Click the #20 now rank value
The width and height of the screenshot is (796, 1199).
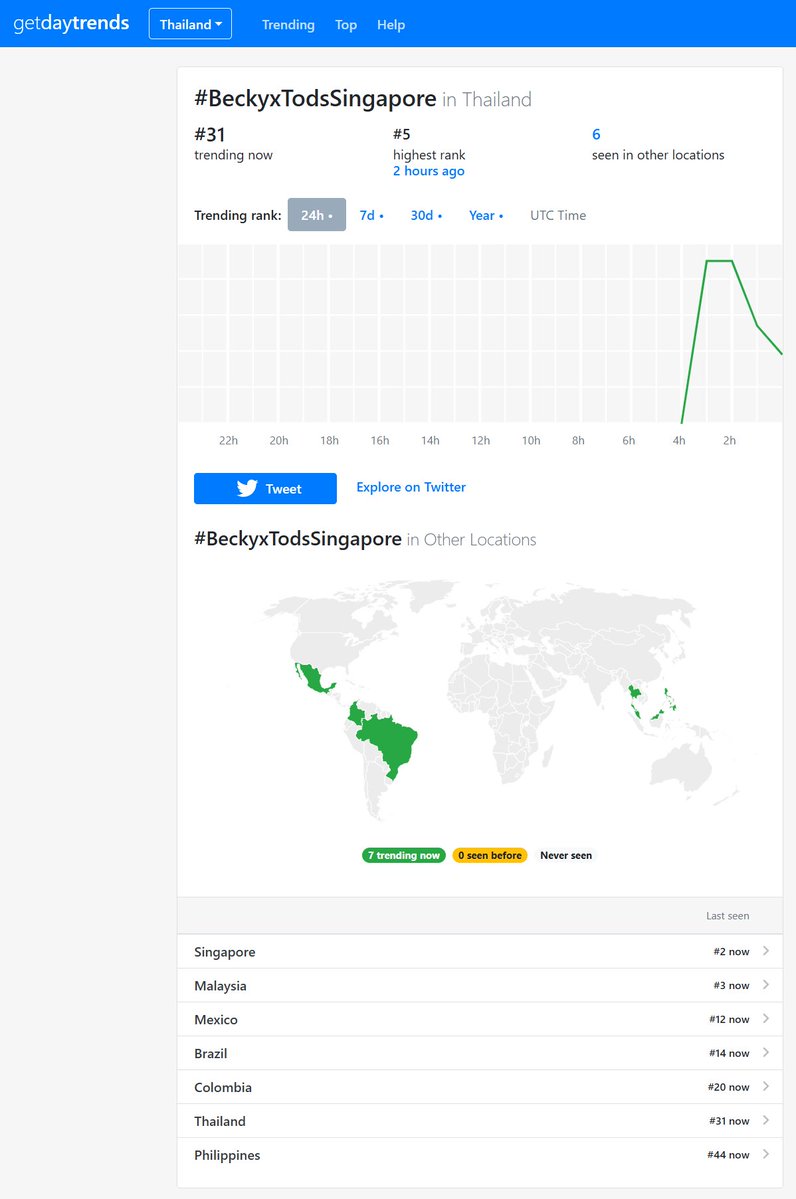click(x=728, y=1087)
